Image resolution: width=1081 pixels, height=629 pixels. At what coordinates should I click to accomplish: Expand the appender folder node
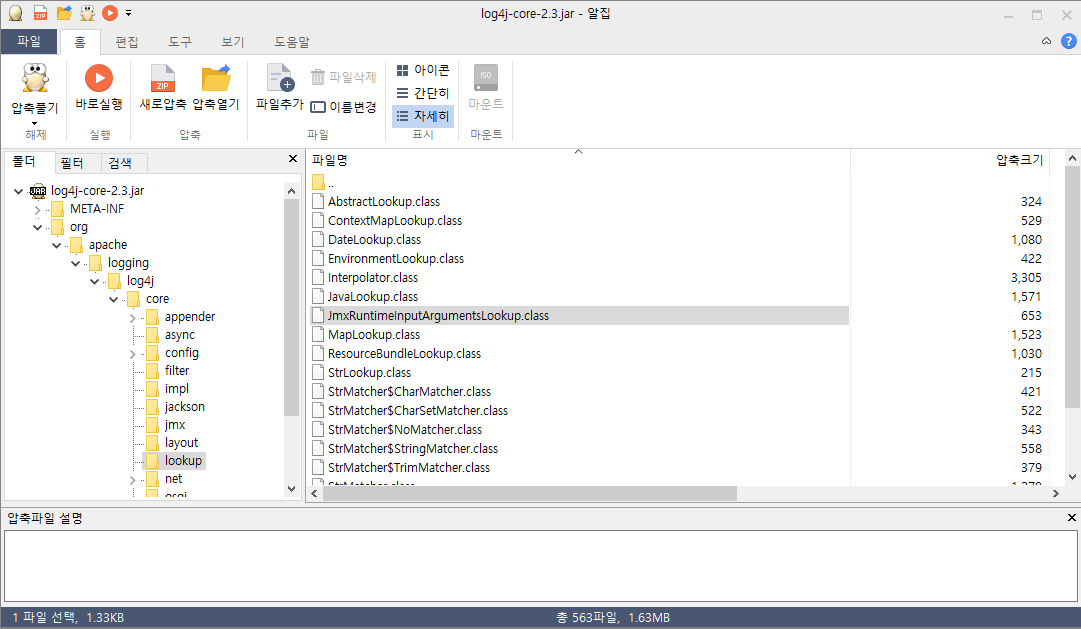(132, 318)
